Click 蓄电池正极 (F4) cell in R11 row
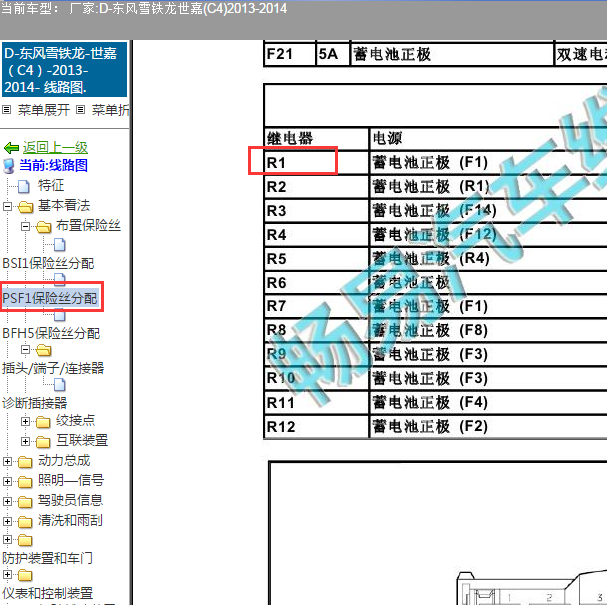Image resolution: width=607 pixels, height=605 pixels. coord(489,403)
